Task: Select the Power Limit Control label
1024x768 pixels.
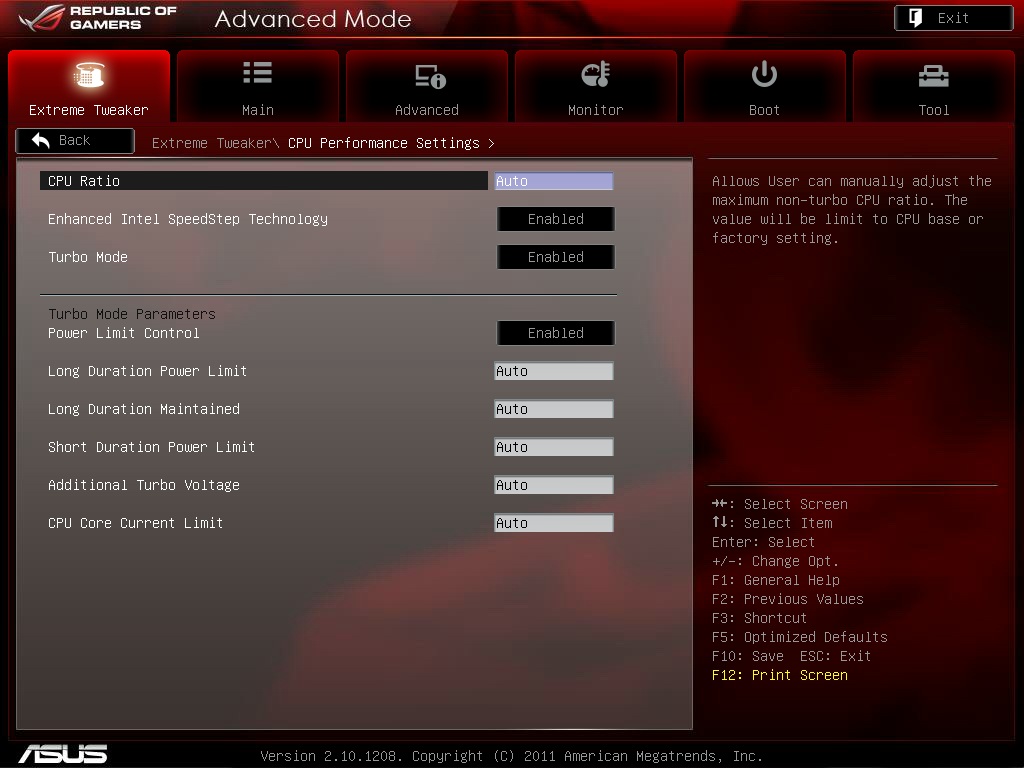Action: point(123,333)
